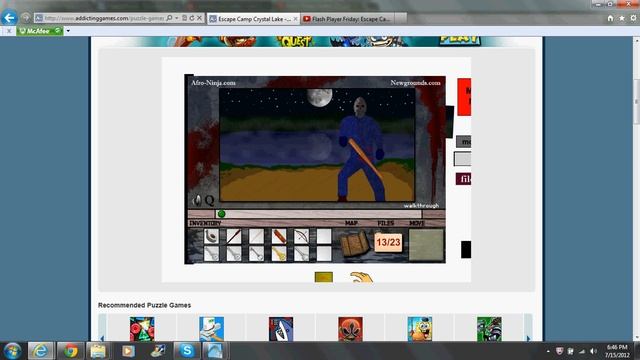Select the grey key below the bow item
640x360 pixels.
point(301,254)
